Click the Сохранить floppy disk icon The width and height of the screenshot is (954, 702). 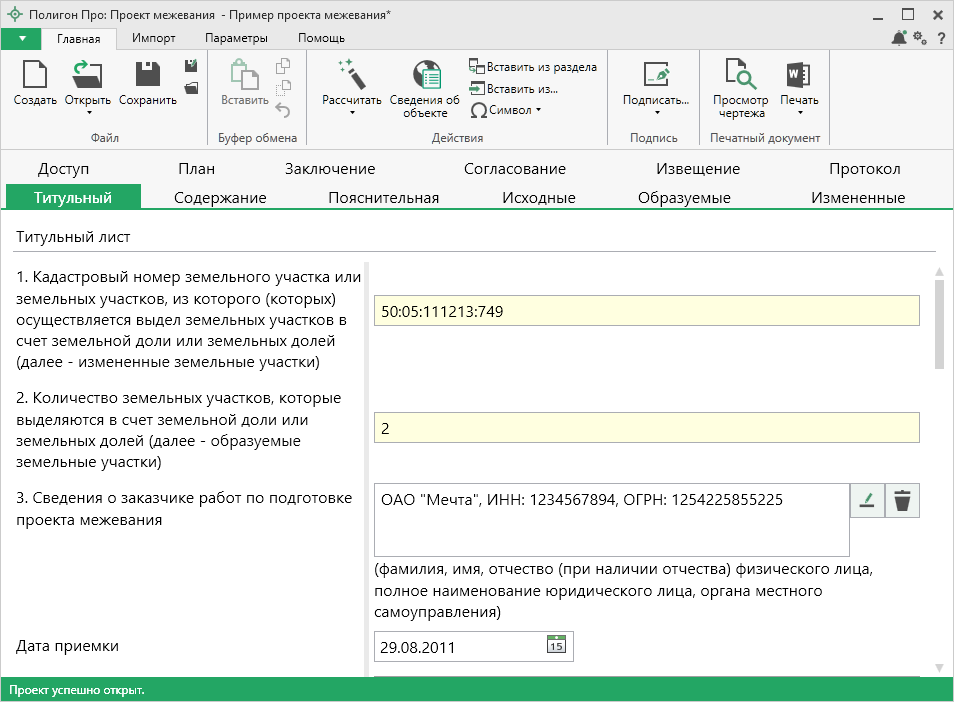pyautogui.click(x=148, y=76)
